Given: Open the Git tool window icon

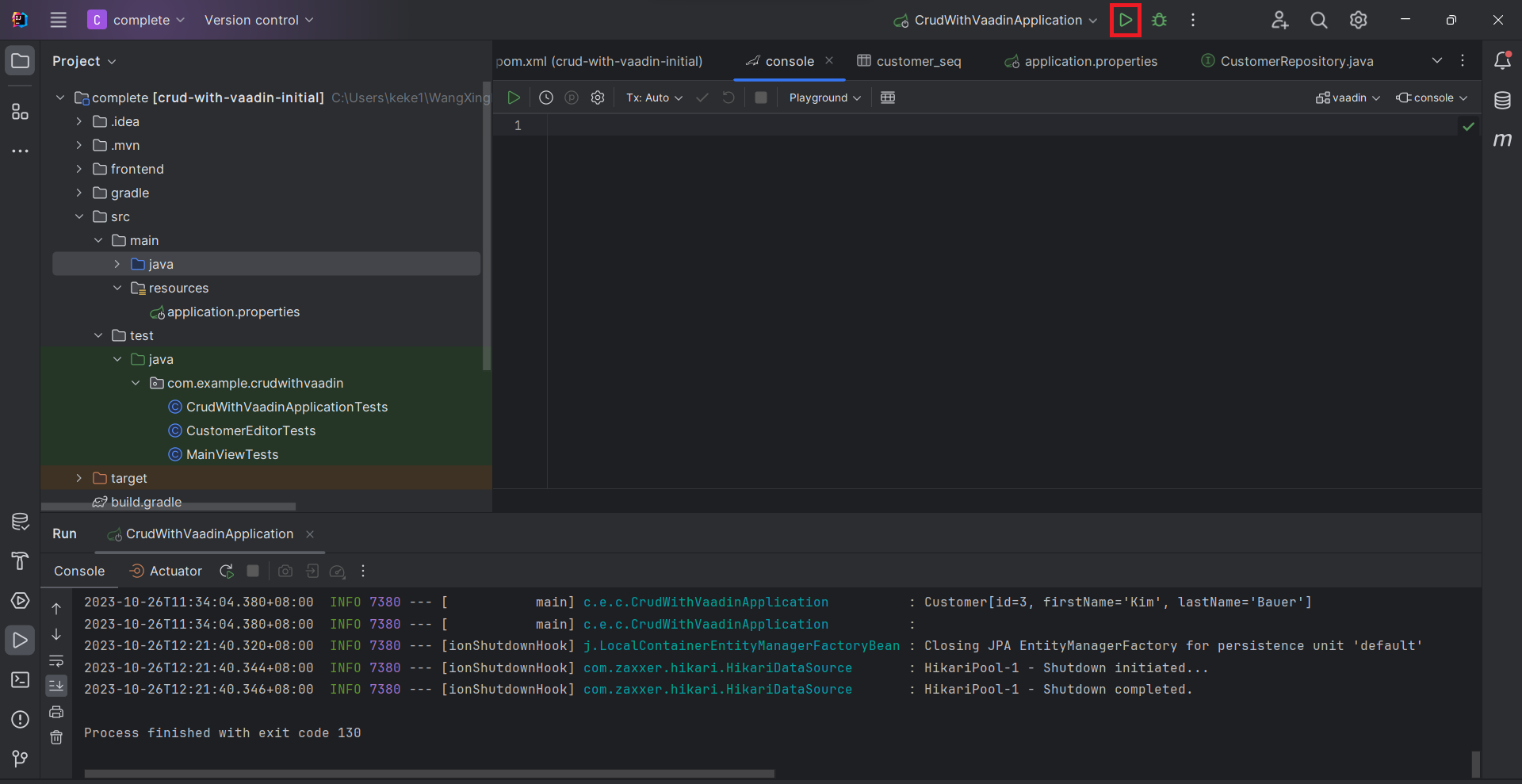Looking at the screenshot, I should [20, 759].
